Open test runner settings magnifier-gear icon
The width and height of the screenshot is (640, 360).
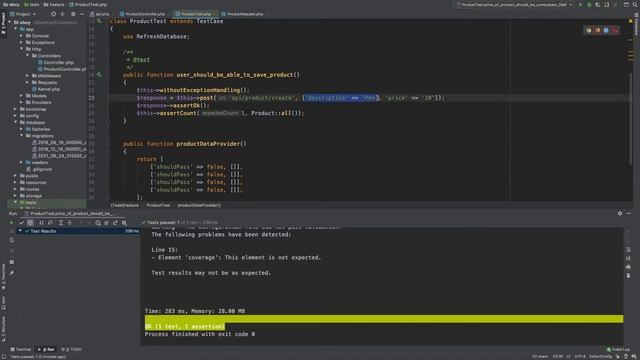click(124, 223)
